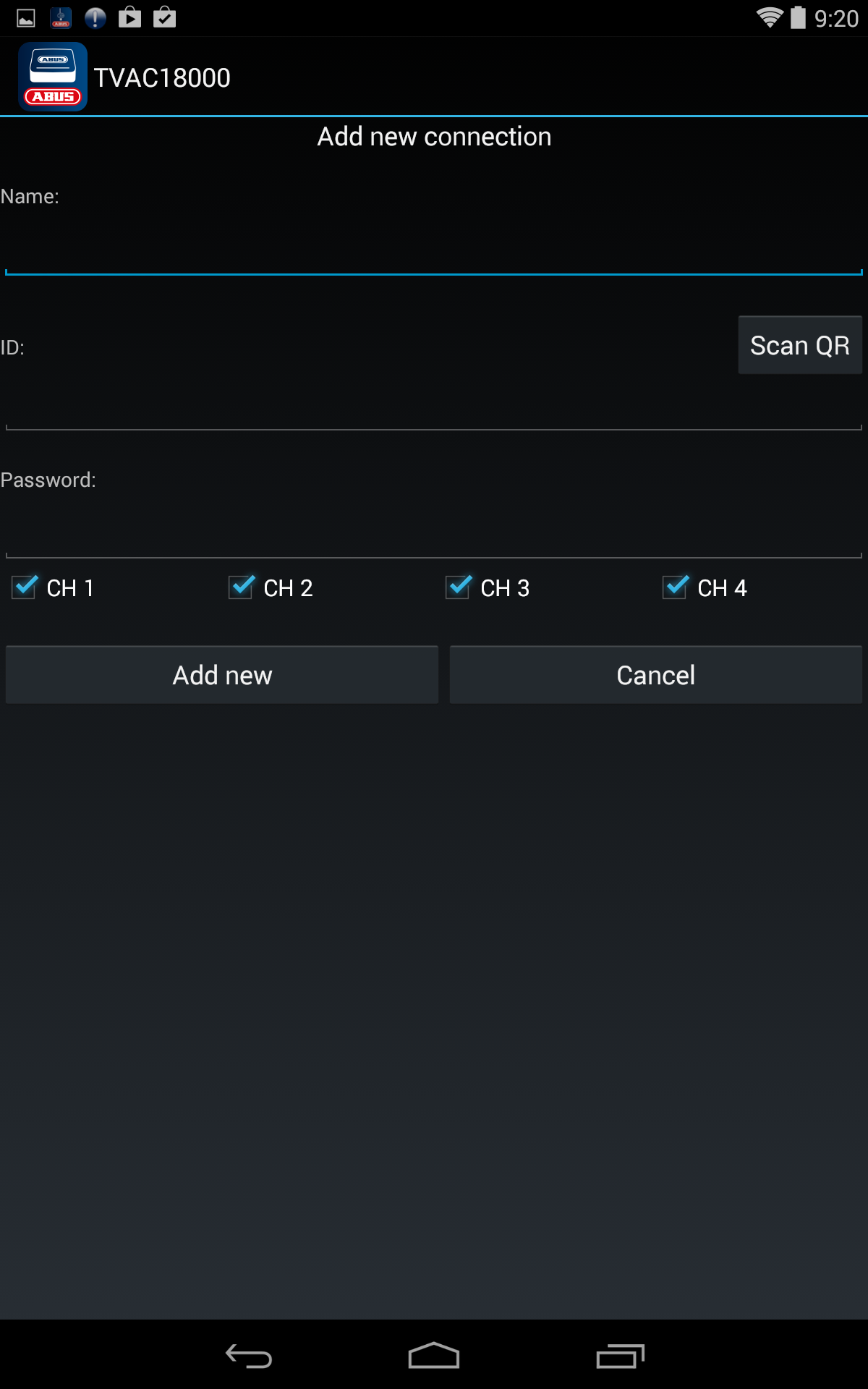Screen dimensions: 868x1389
Task: Open the Play Store notification icon
Action: coord(130,17)
